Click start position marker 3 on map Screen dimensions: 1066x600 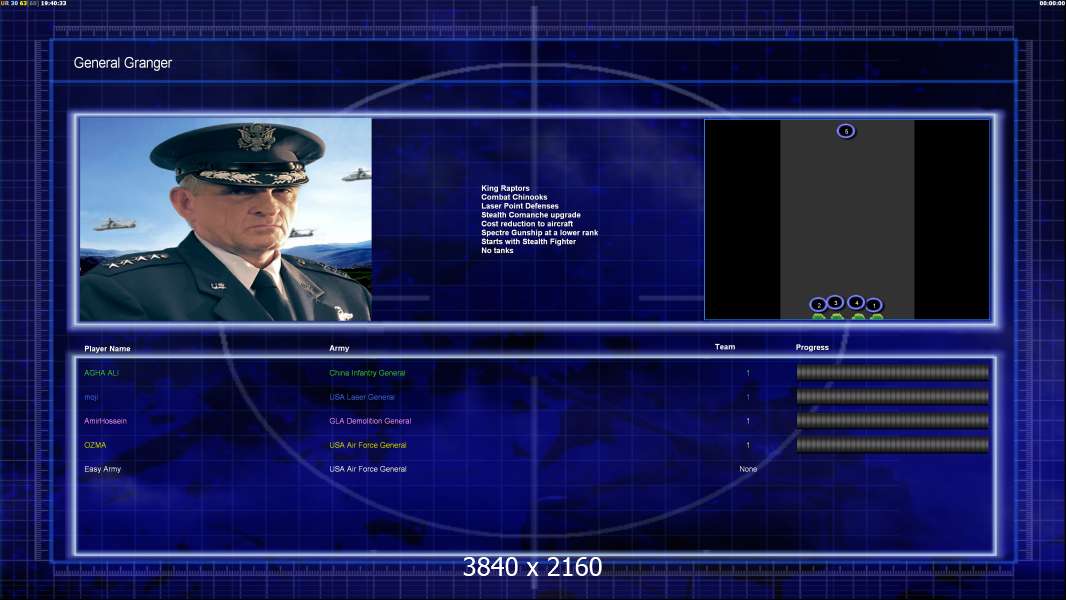pos(836,302)
